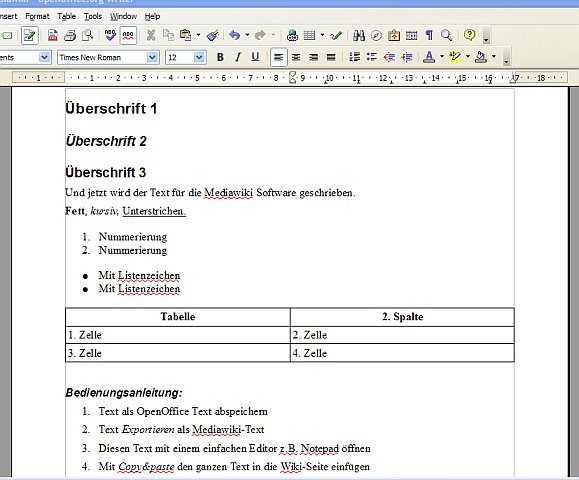
Task: Click the Zoom magnifier icon
Action: (x=446, y=35)
